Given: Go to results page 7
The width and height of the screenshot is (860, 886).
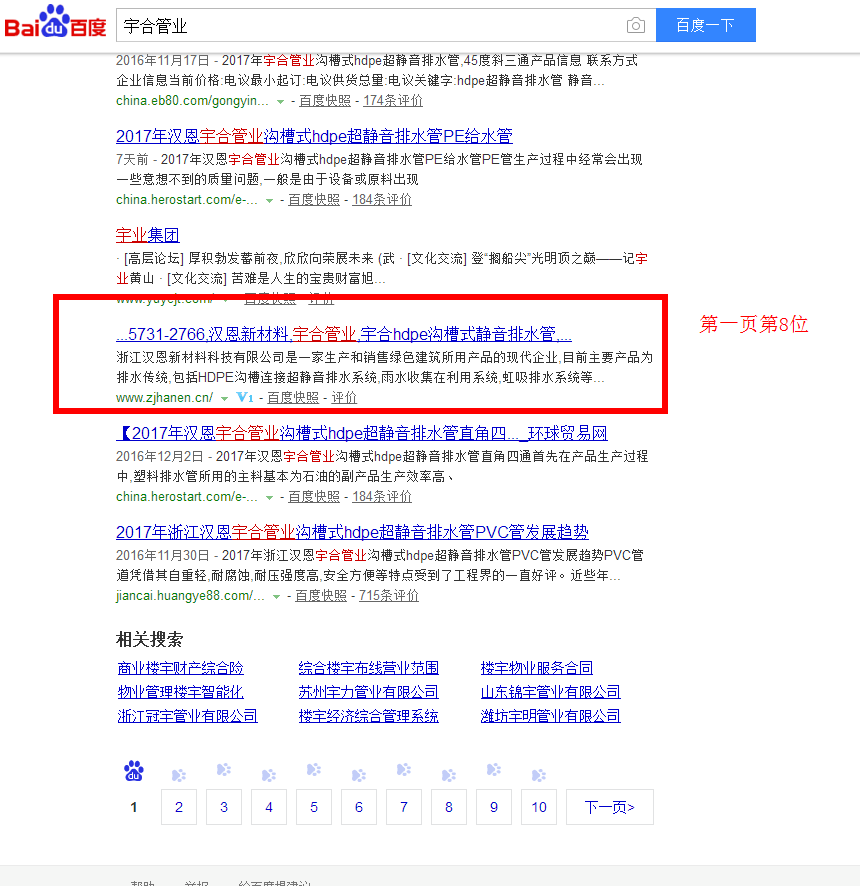Looking at the screenshot, I should (403, 807).
